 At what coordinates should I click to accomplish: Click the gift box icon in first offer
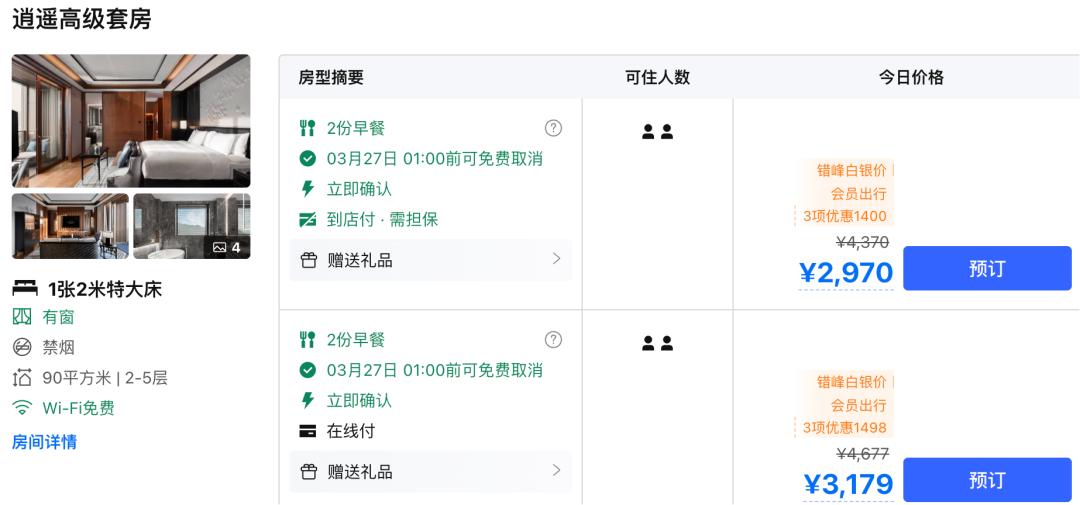[308, 260]
